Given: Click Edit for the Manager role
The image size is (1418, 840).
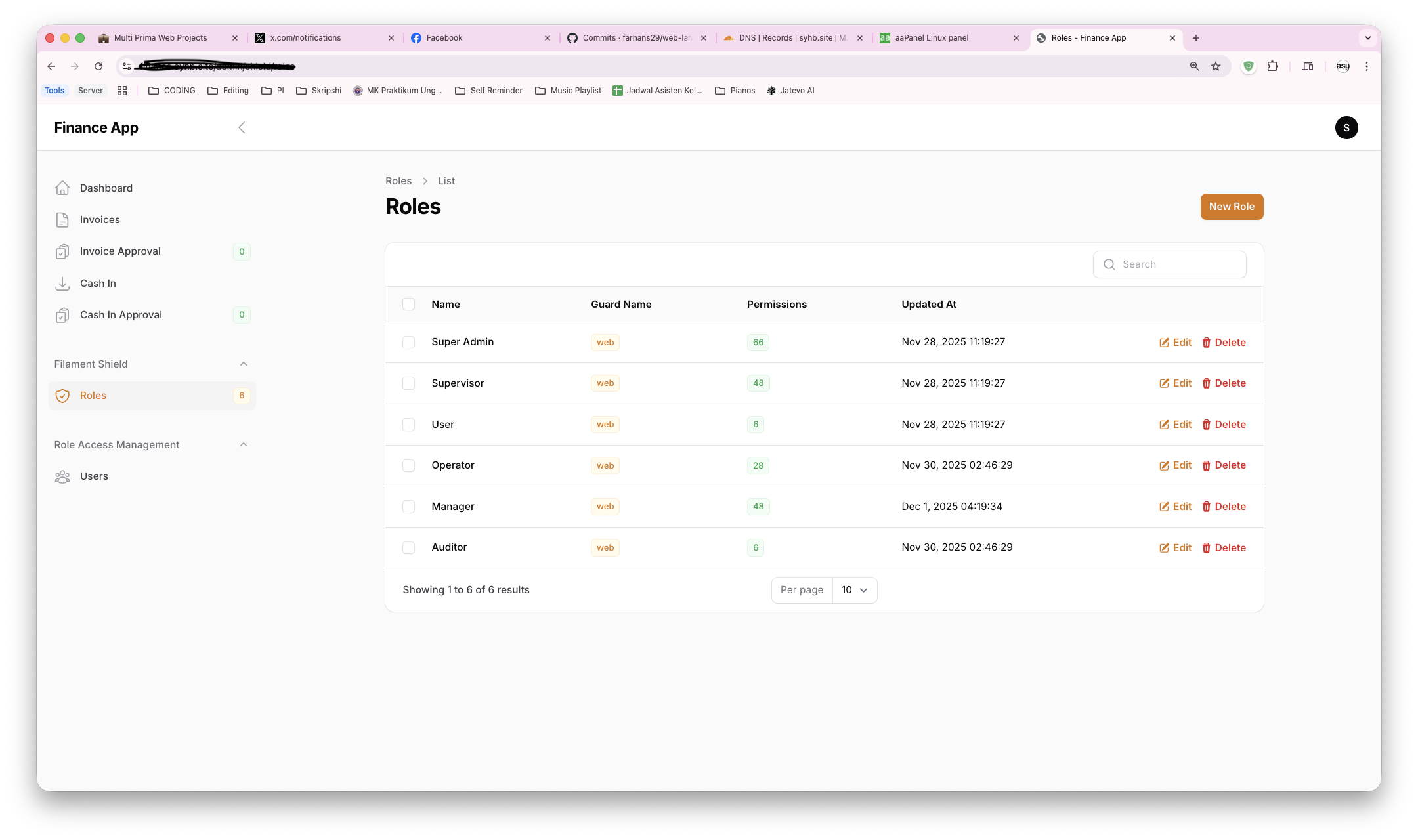Looking at the screenshot, I should coord(1175,507).
